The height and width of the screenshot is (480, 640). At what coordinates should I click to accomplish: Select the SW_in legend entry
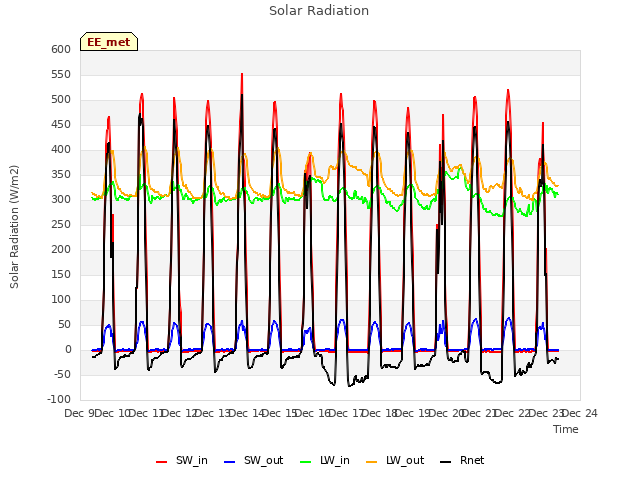coord(182,460)
